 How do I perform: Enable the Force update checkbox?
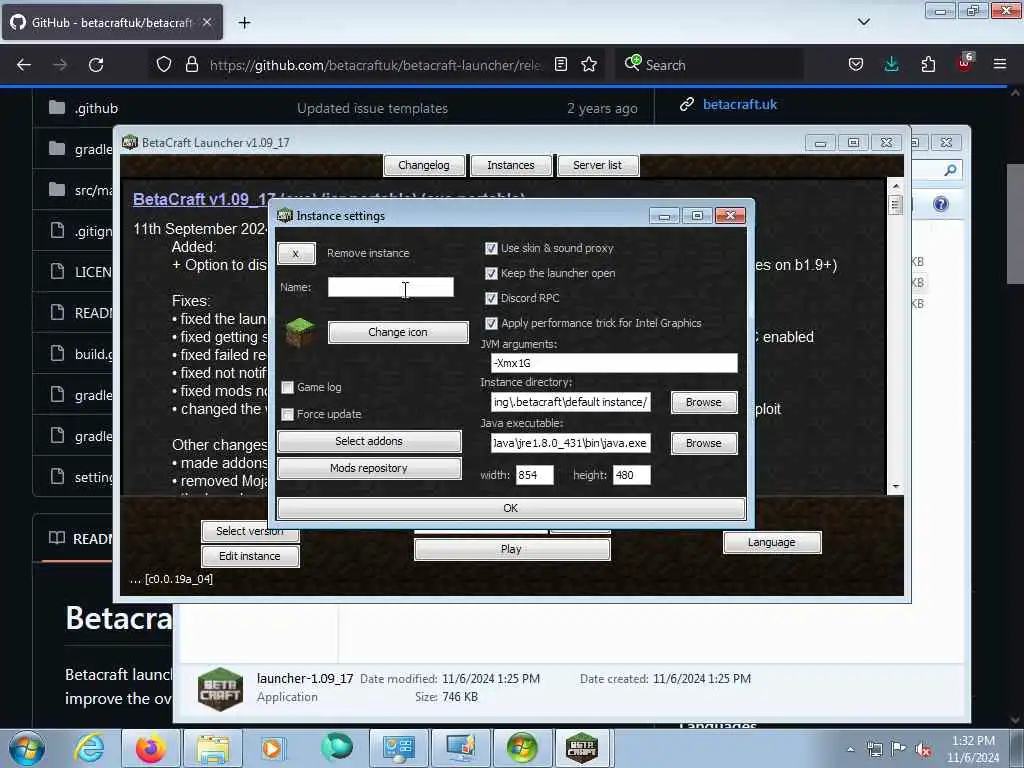click(287, 414)
